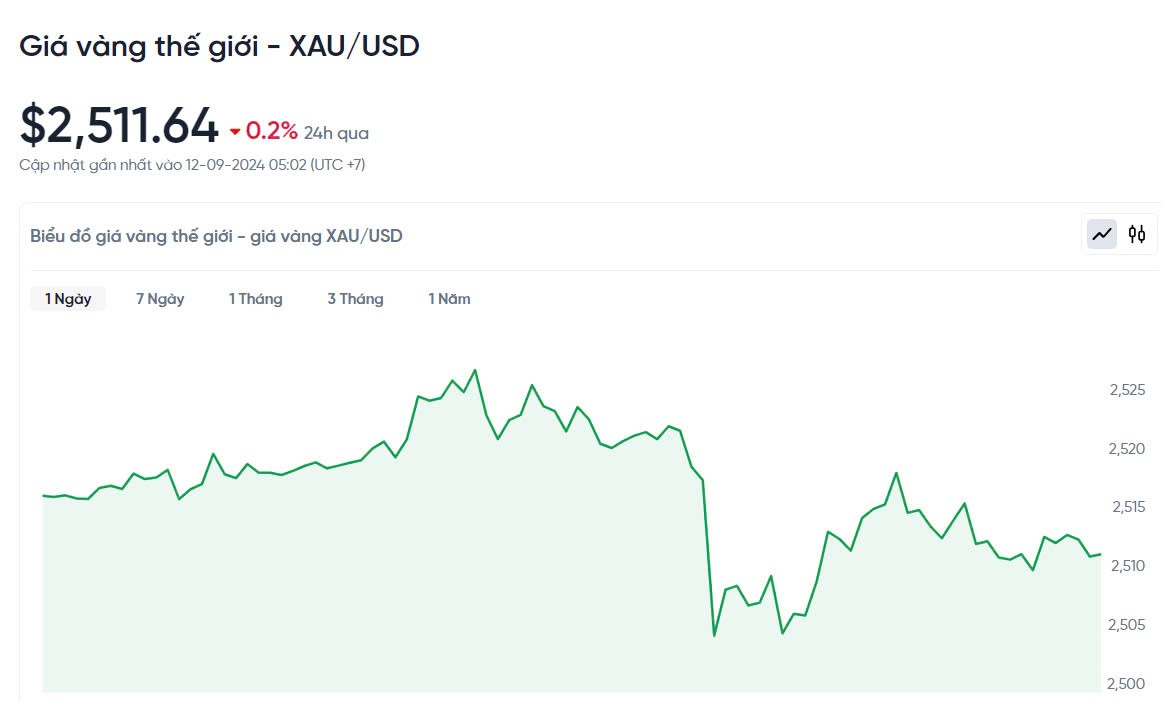Click the 0.2% change percentage
This screenshot has height=702, width=1162.
point(271,131)
